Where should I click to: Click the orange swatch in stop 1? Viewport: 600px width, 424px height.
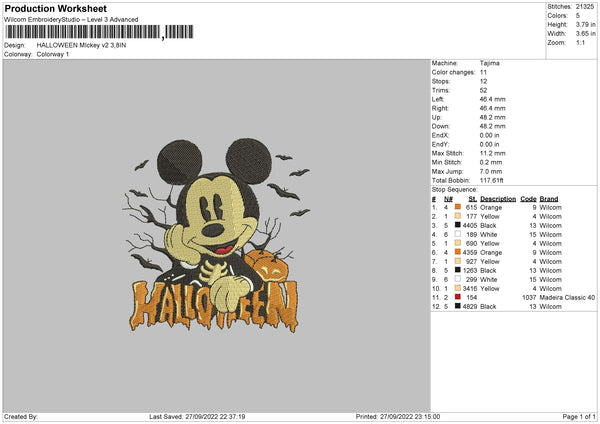click(x=457, y=206)
